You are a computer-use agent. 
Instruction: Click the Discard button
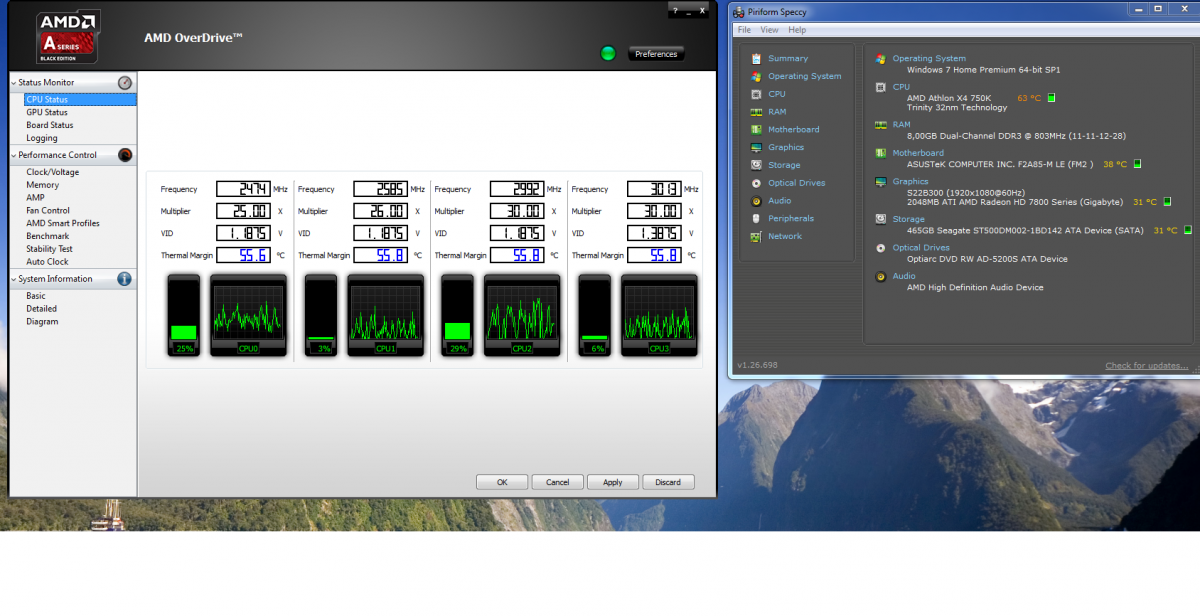[668, 482]
